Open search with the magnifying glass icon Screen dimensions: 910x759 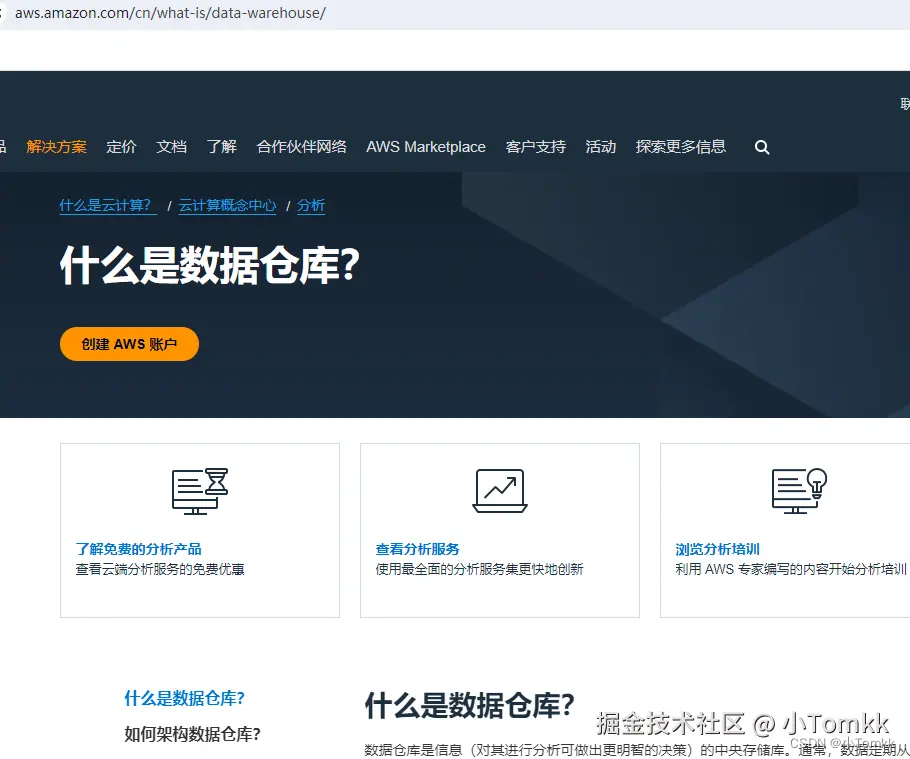(762, 147)
